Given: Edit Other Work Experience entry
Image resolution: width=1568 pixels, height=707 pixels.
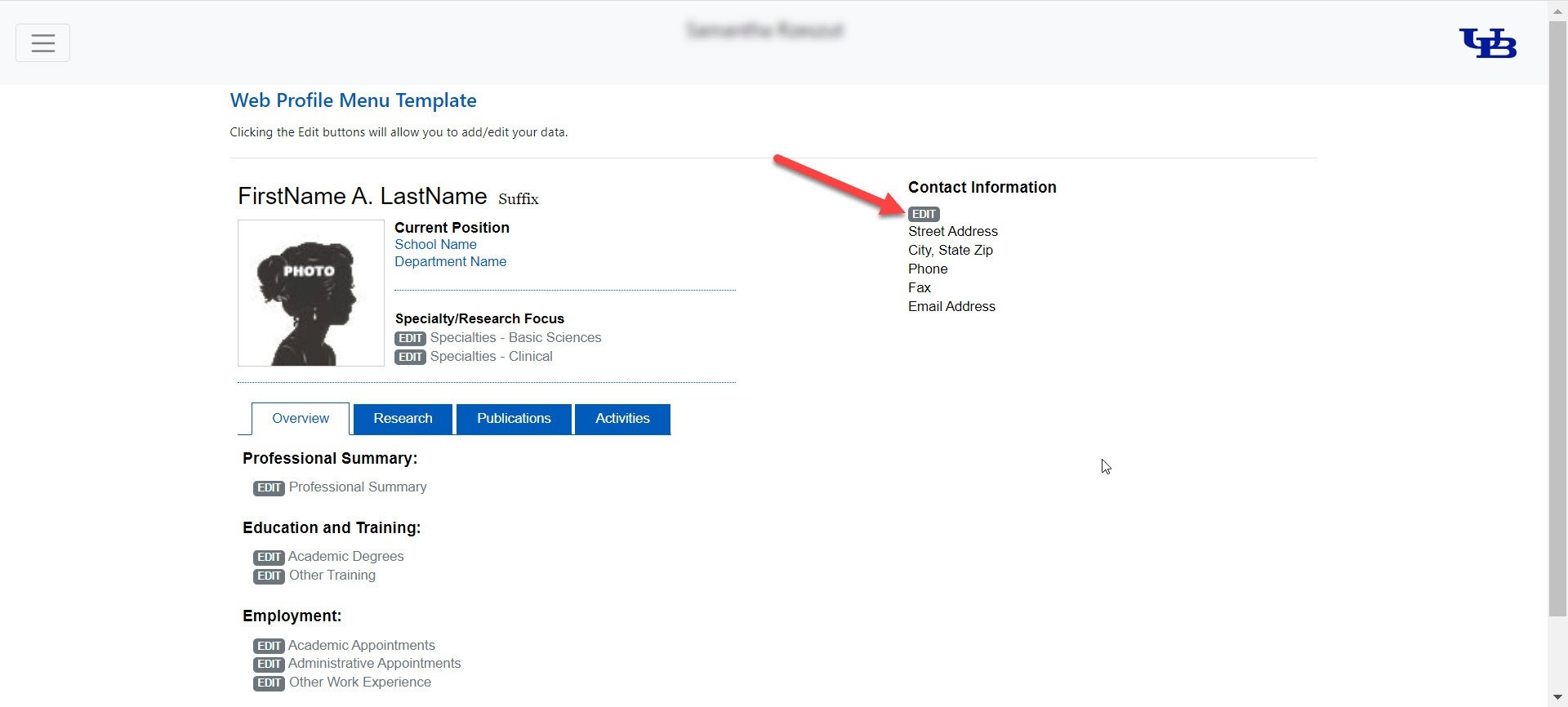Looking at the screenshot, I should click(x=269, y=683).
